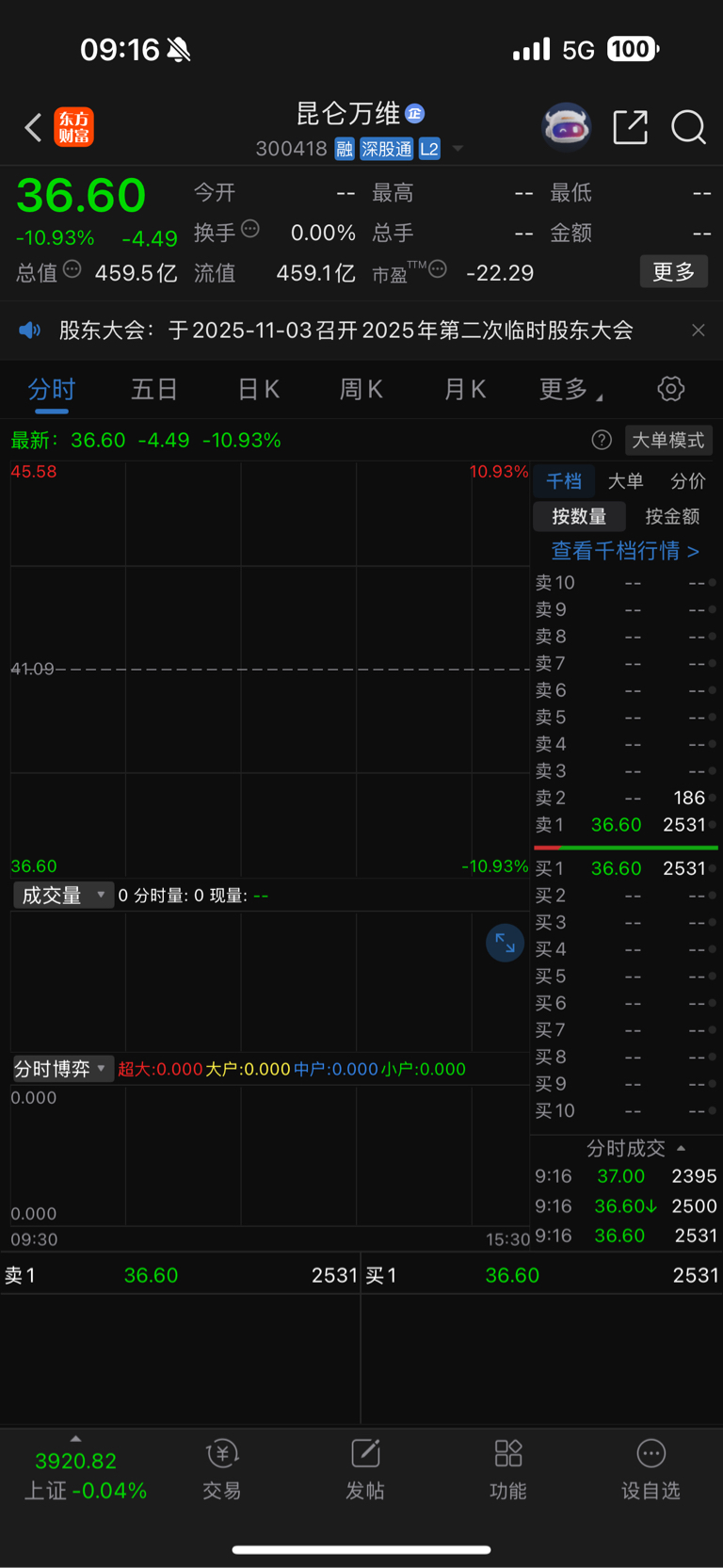The height and width of the screenshot is (1568, 723).
Task: Tap the share/export icon
Action: tap(630, 127)
